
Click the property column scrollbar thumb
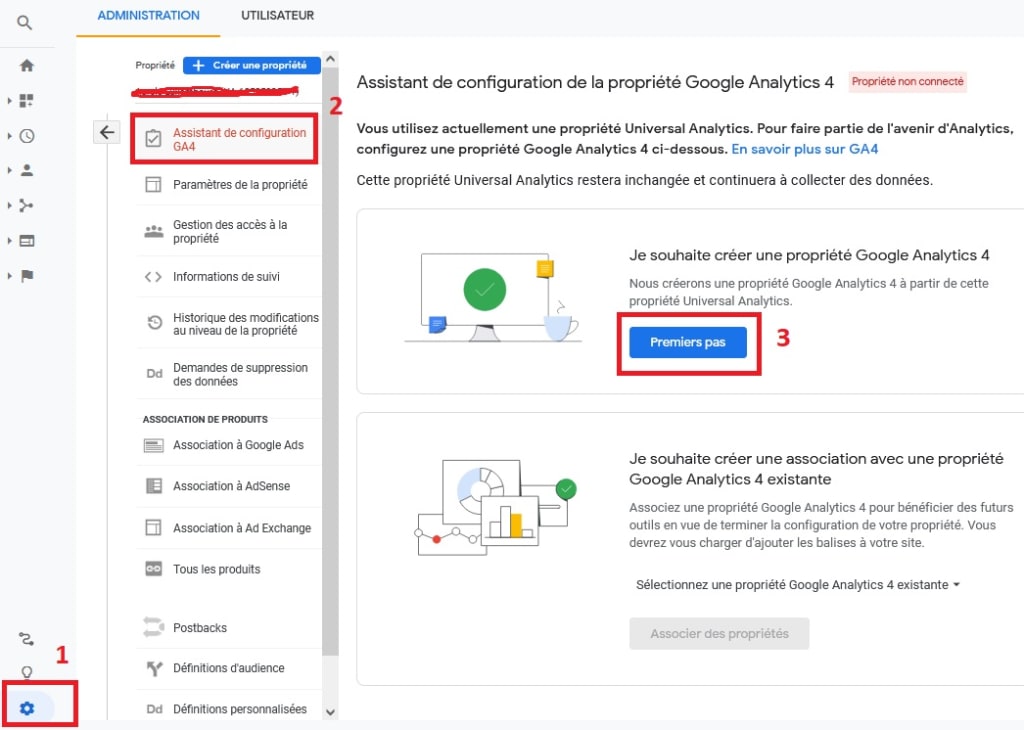(x=330, y=361)
